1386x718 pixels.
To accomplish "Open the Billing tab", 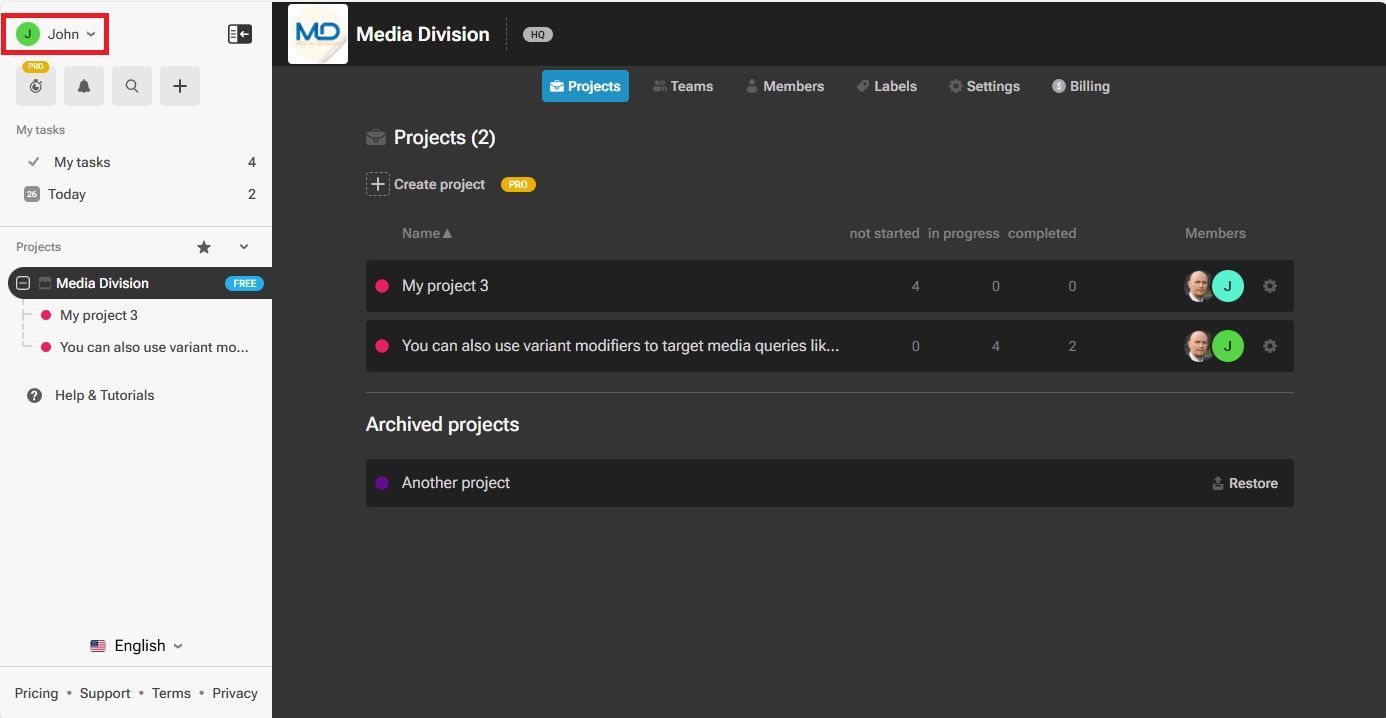I will pos(1080,86).
